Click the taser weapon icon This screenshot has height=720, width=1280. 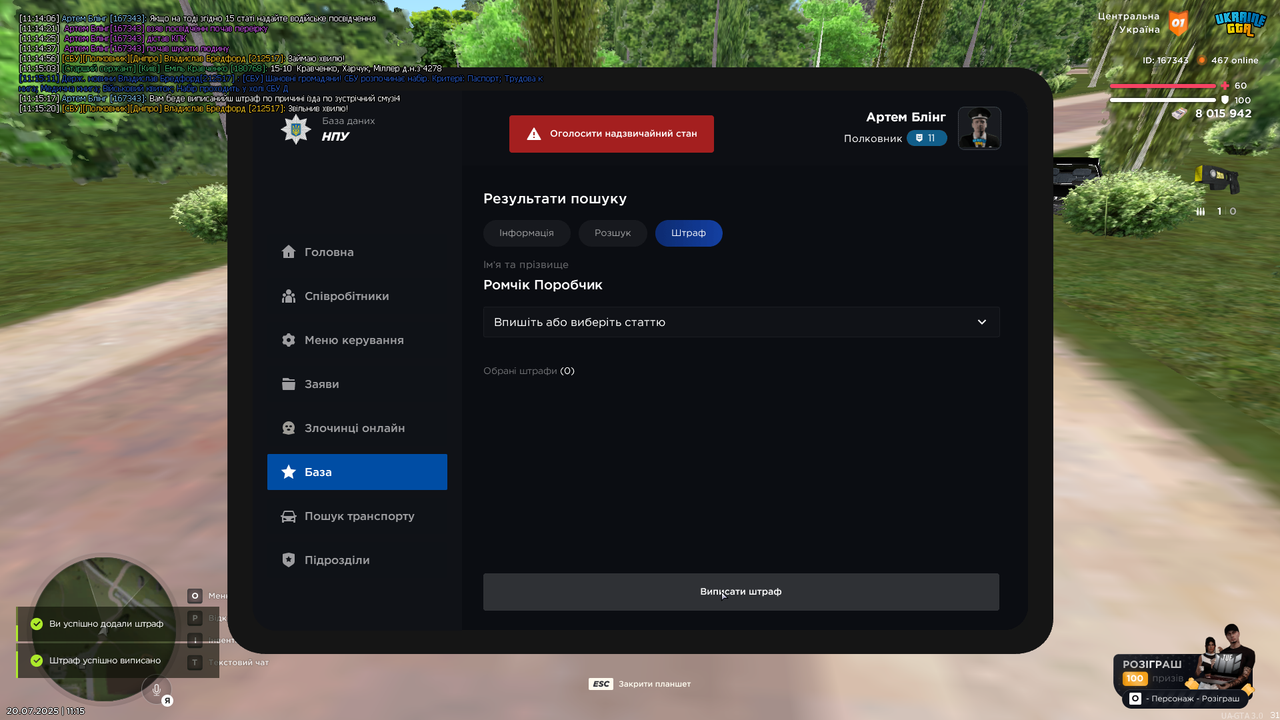[x=1218, y=179]
